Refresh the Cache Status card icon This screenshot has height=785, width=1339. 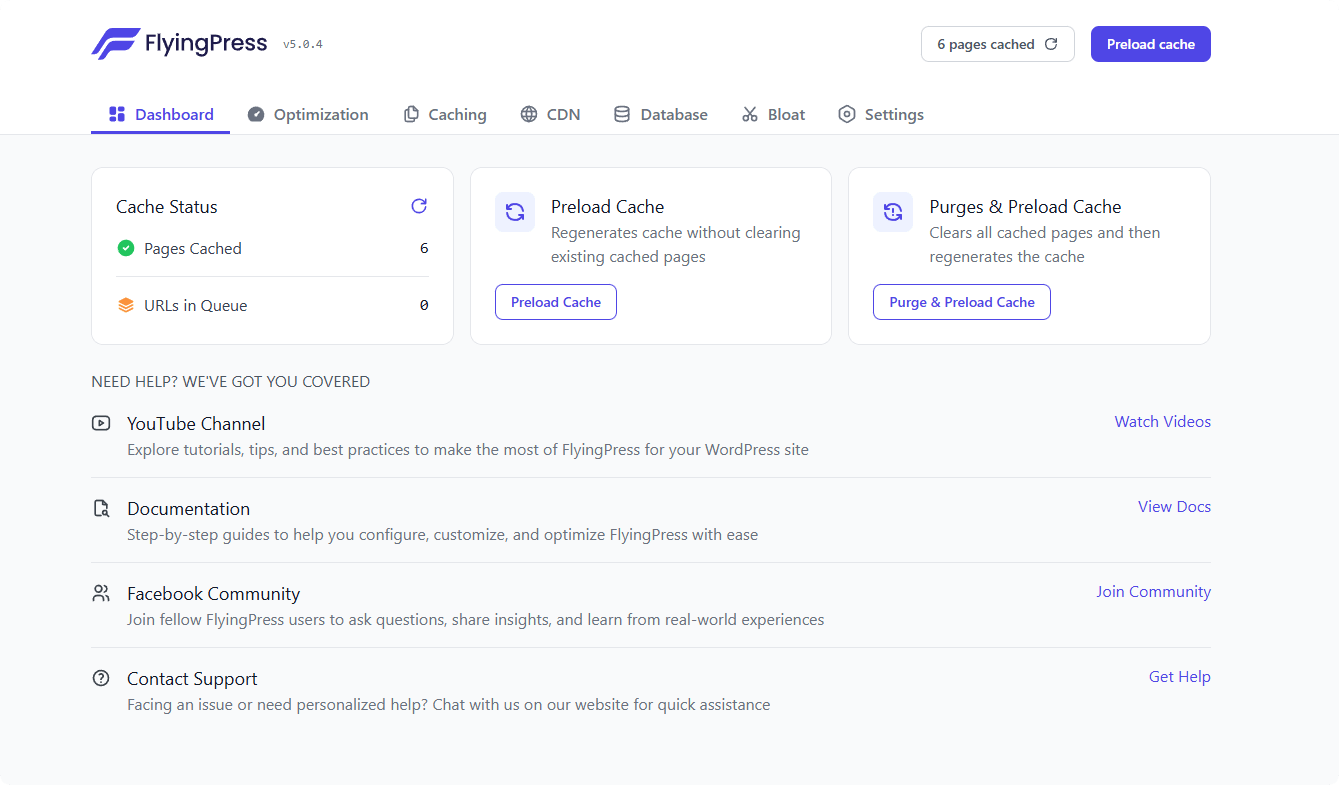[419, 206]
